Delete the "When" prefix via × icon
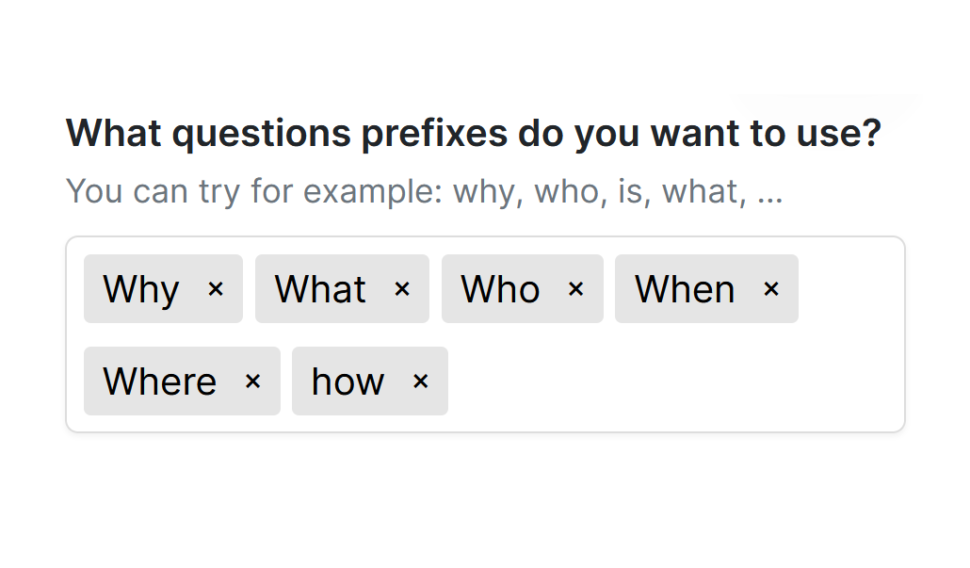 [771, 289]
